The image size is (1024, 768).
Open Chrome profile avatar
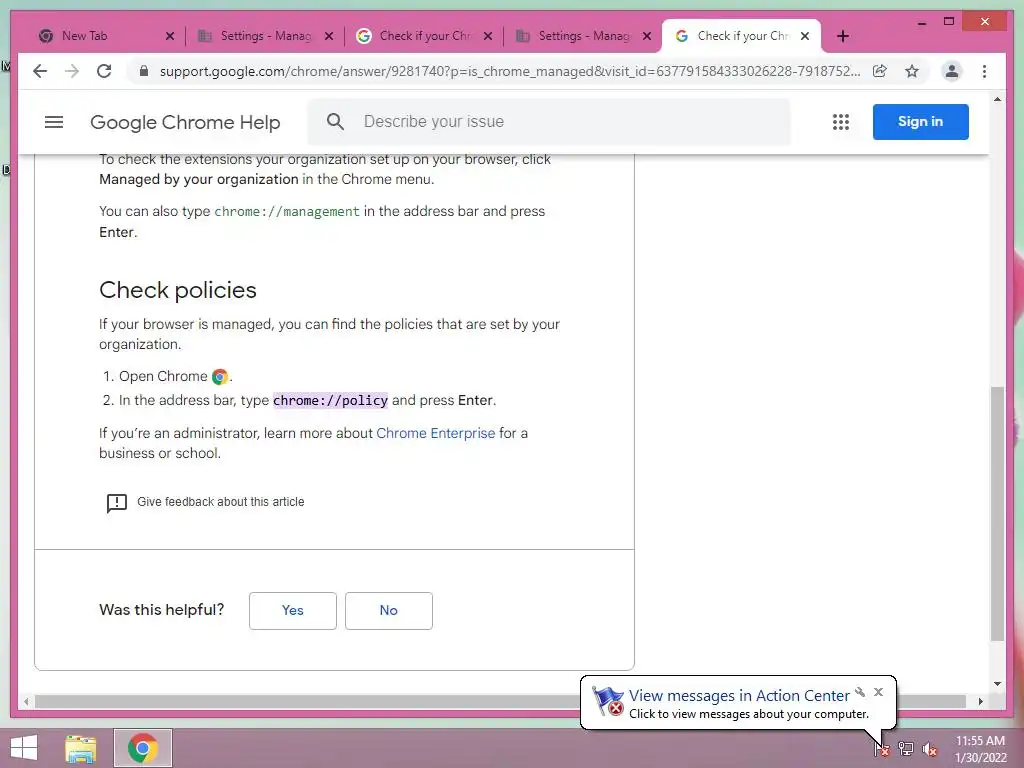pos(952,71)
